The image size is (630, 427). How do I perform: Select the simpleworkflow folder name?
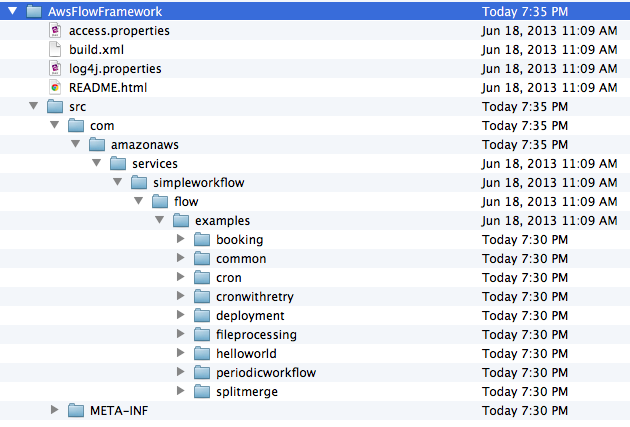(199, 182)
